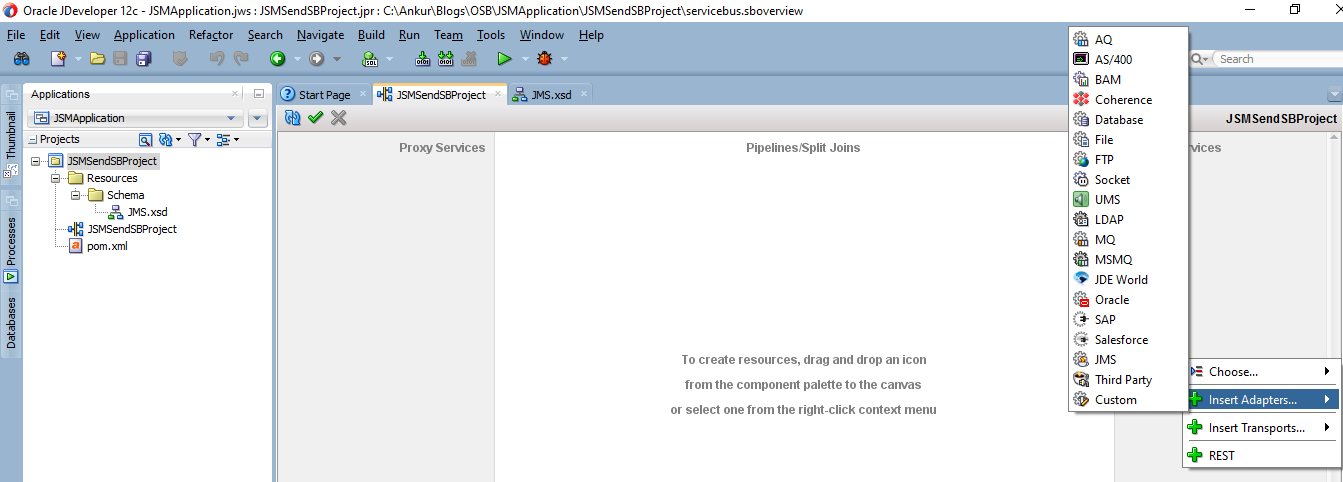Click the gray X delete icon in editor
Viewport: 1343px width, 482px height.
pyautogui.click(x=339, y=118)
